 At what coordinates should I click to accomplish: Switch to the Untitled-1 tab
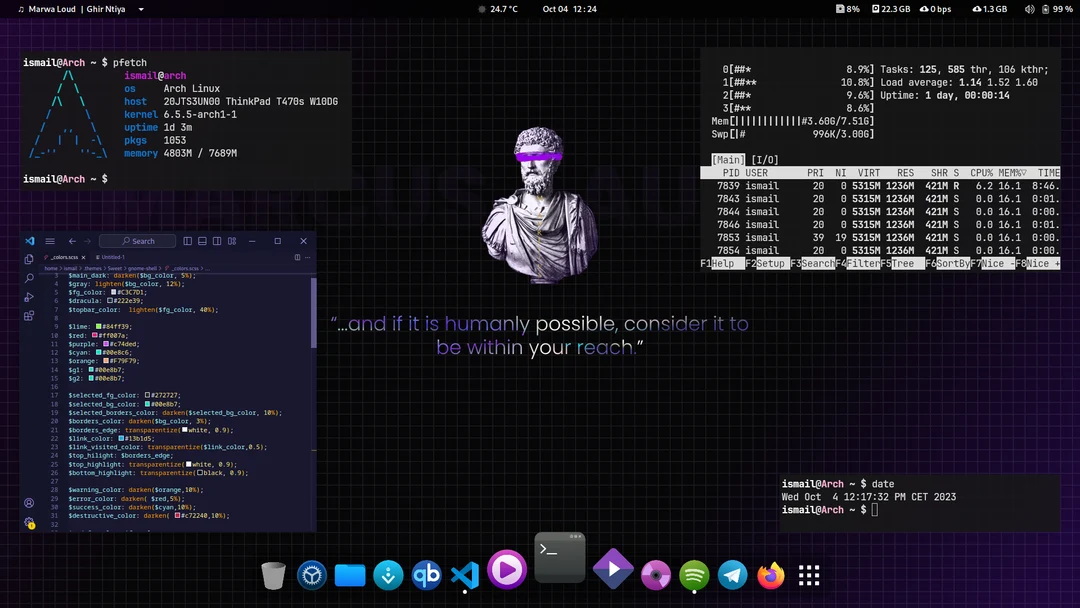pos(112,258)
